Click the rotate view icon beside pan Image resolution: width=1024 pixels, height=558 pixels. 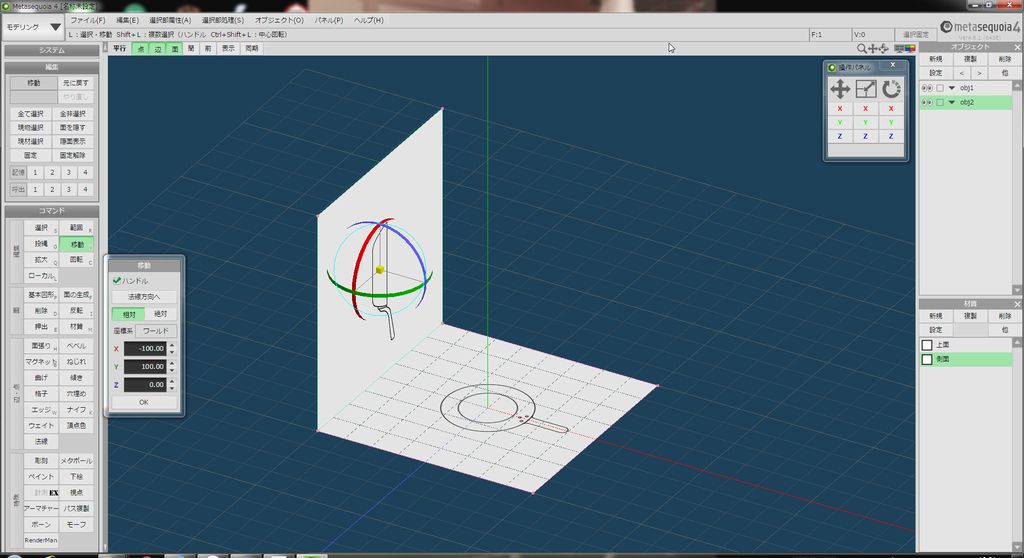tap(884, 48)
